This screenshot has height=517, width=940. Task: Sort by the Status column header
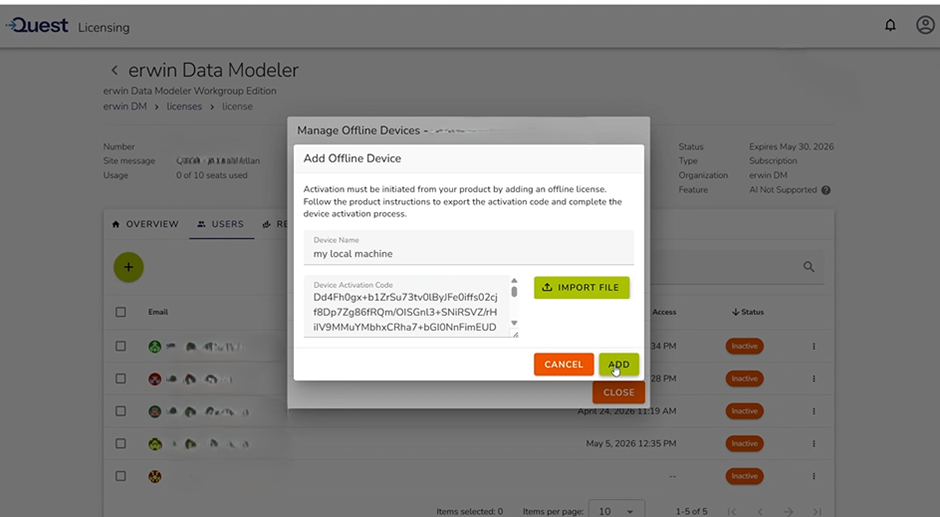[748, 312]
